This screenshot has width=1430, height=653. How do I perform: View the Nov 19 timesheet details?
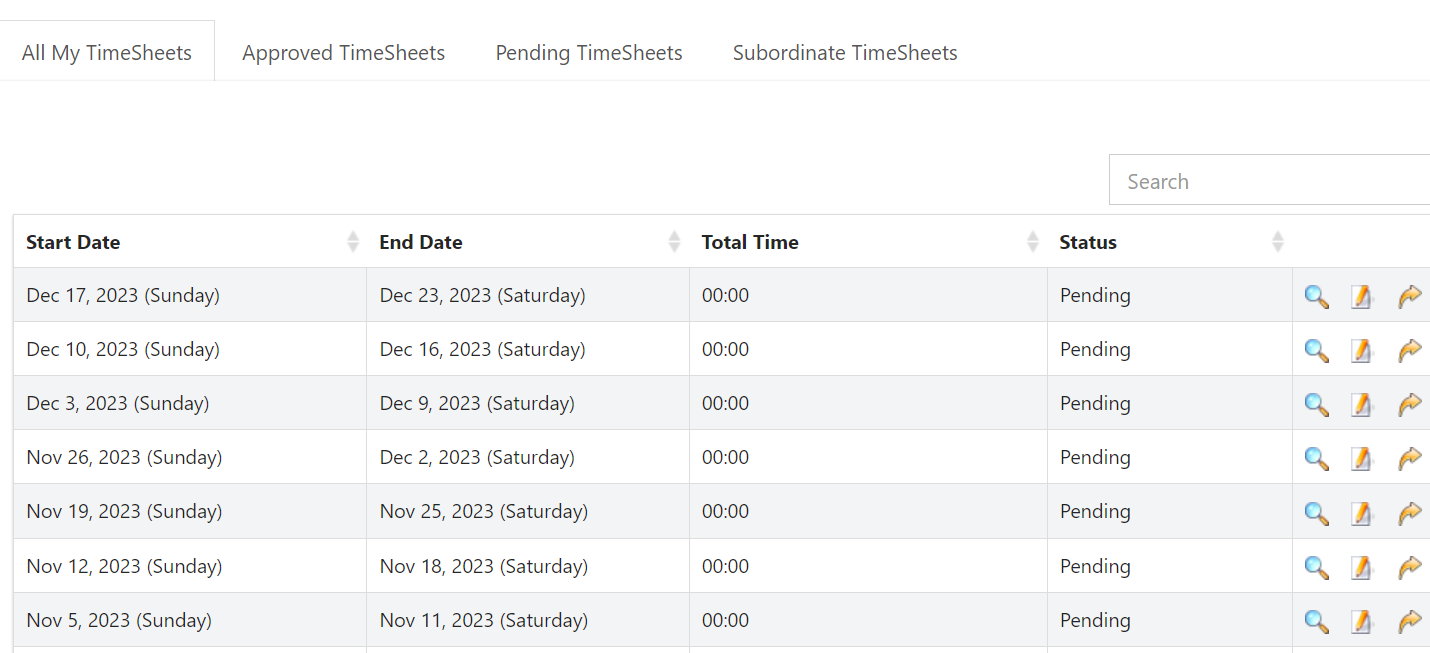pyautogui.click(x=1316, y=512)
